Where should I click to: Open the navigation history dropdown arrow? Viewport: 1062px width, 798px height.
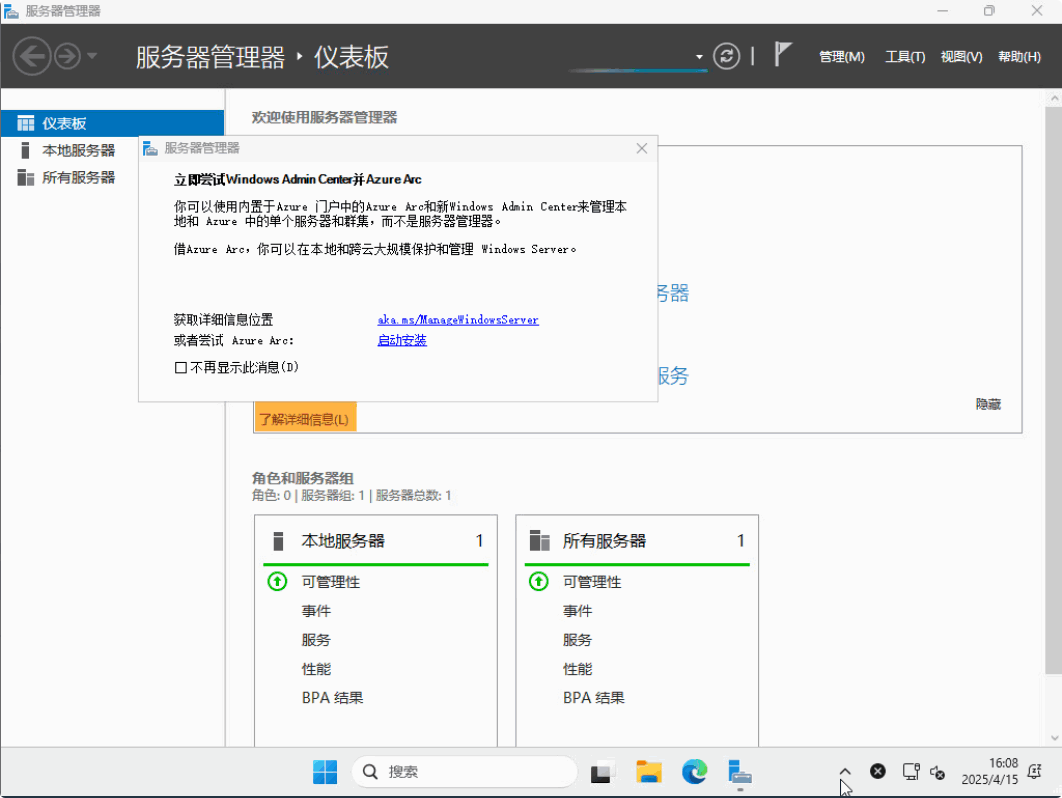coord(92,56)
